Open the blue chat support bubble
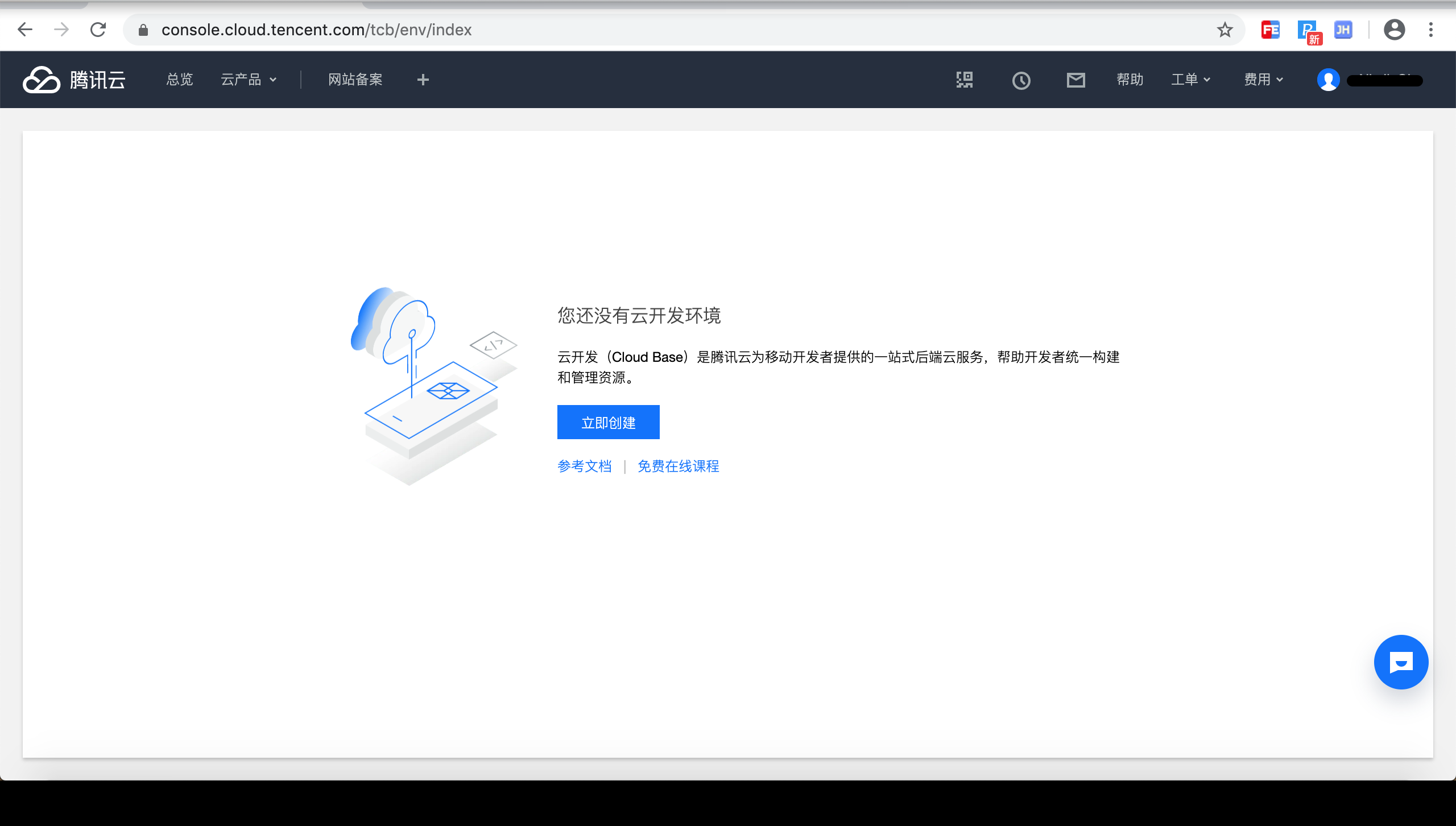This screenshot has height=826, width=1456. (1401, 662)
